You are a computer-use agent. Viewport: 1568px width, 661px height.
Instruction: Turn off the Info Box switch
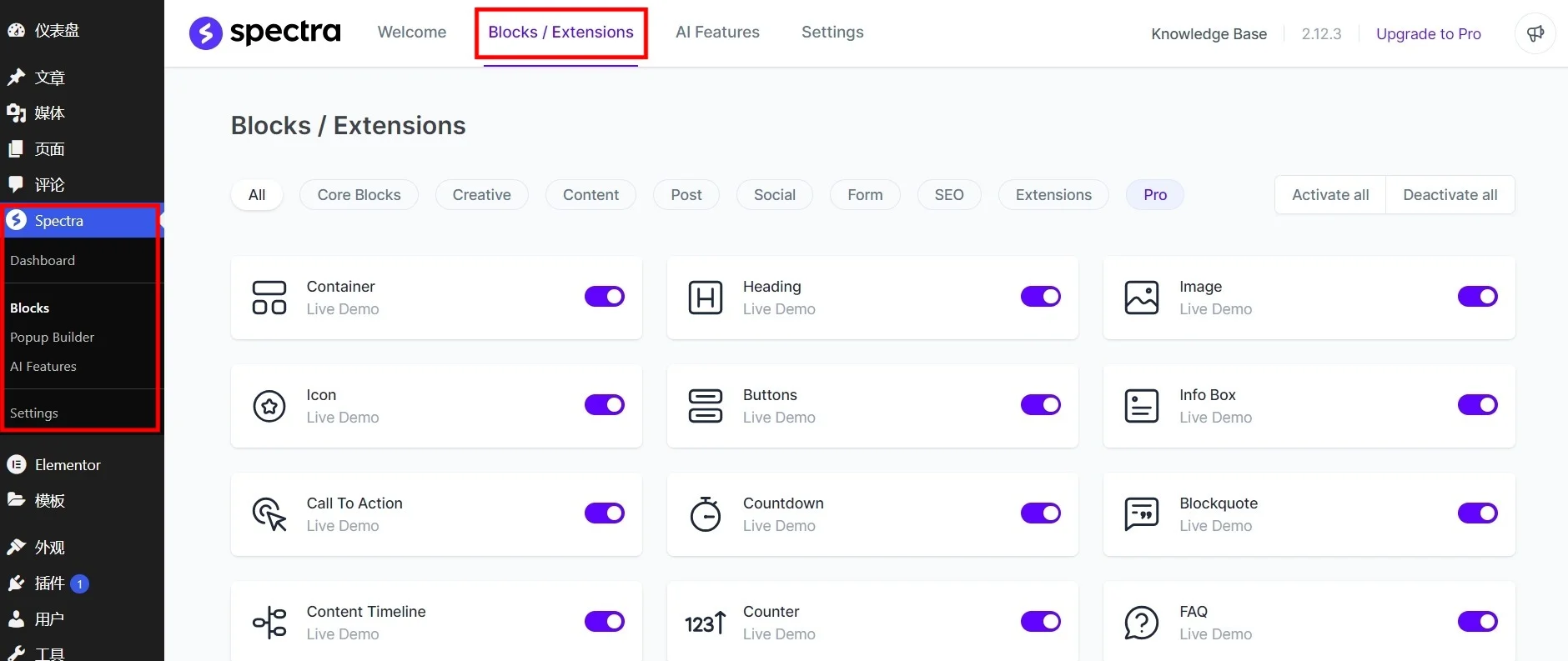click(x=1478, y=405)
